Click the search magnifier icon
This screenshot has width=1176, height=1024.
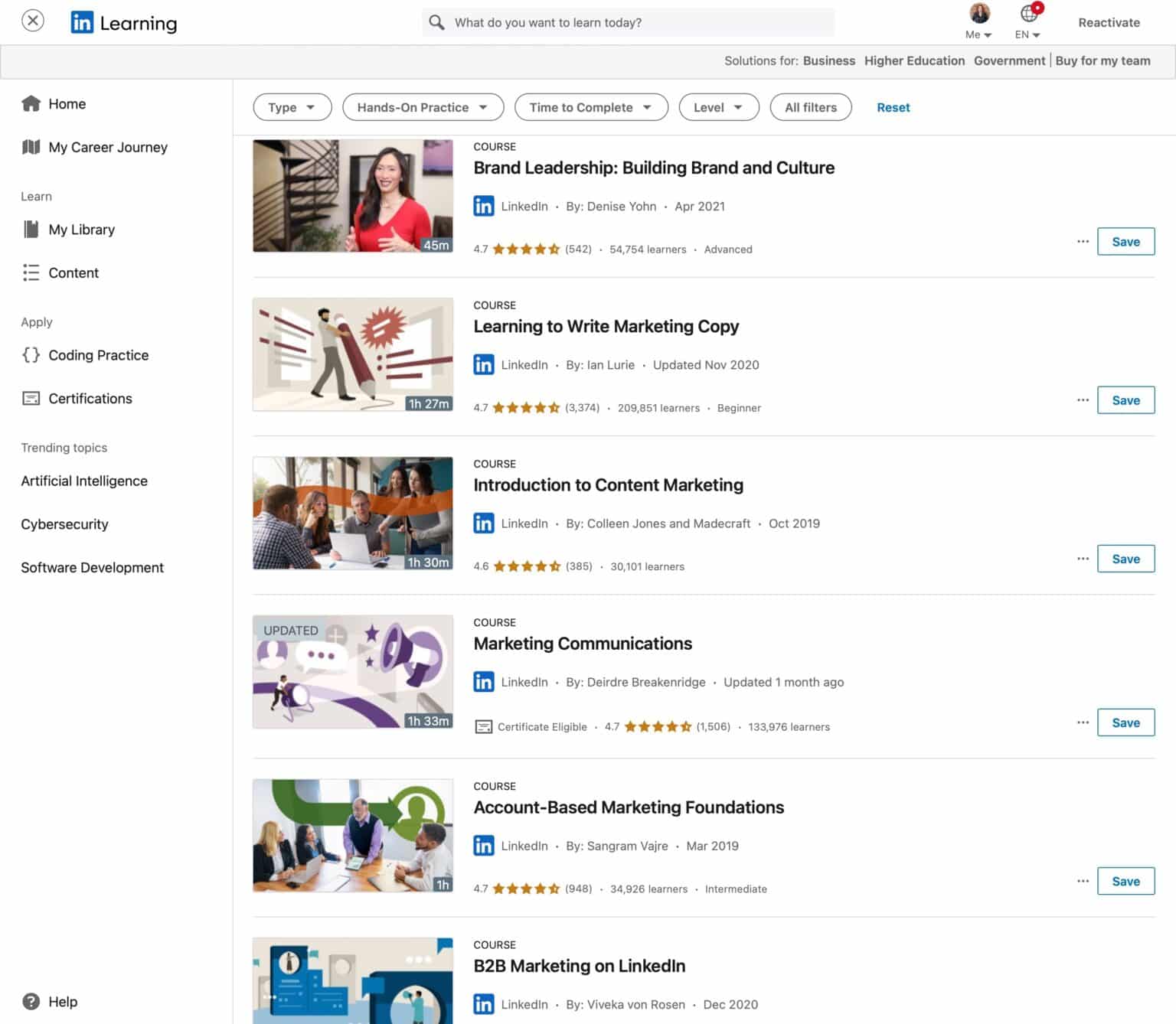436,22
